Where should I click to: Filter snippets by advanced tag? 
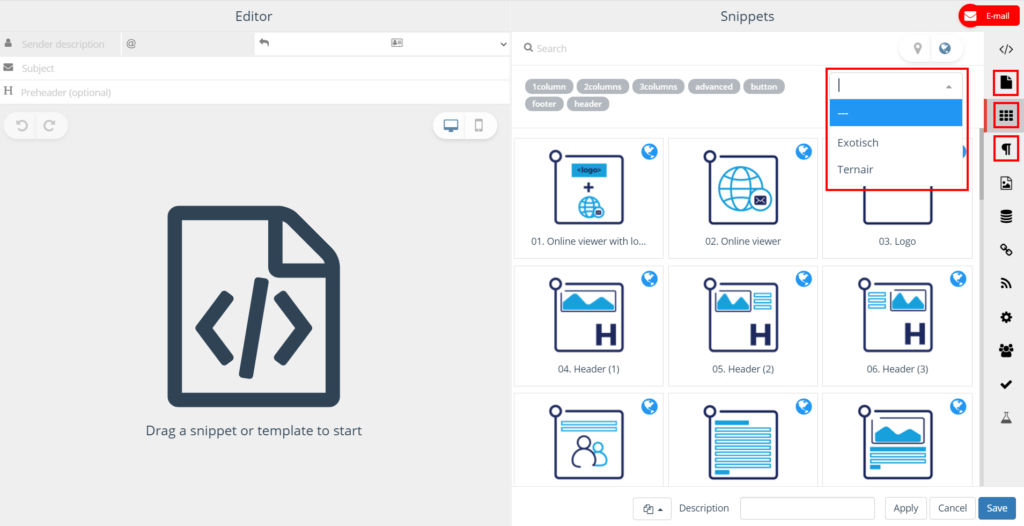(714, 86)
